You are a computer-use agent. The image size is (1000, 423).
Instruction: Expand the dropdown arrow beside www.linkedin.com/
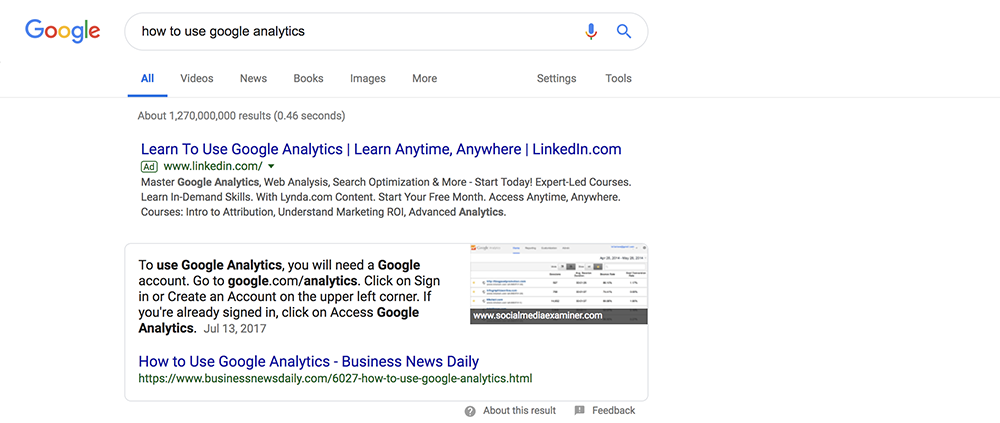pos(272,167)
